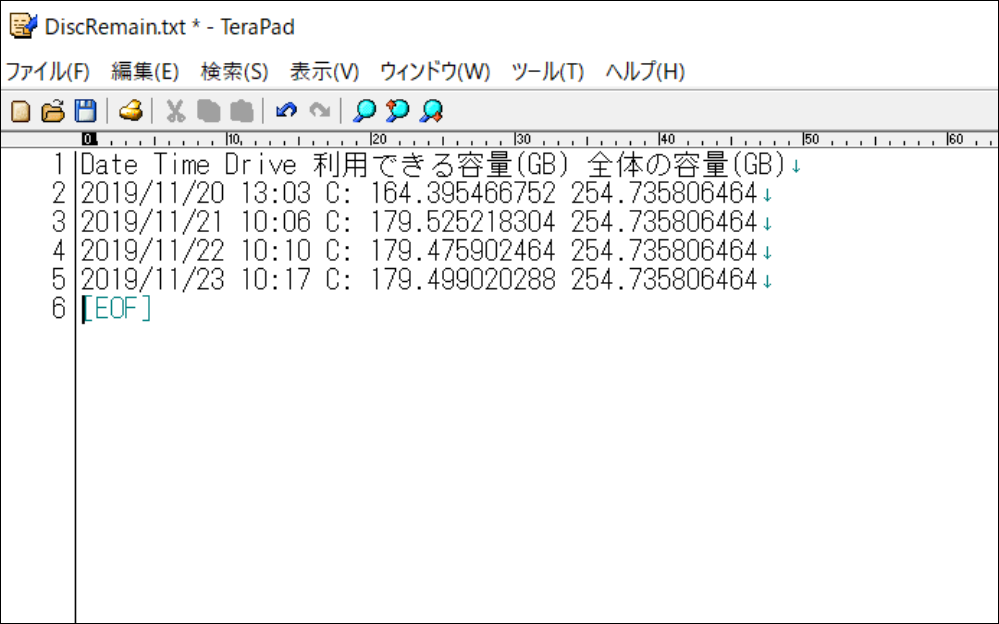Open the 検索(S) menu
The image size is (999, 624).
click(x=234, y=71)
